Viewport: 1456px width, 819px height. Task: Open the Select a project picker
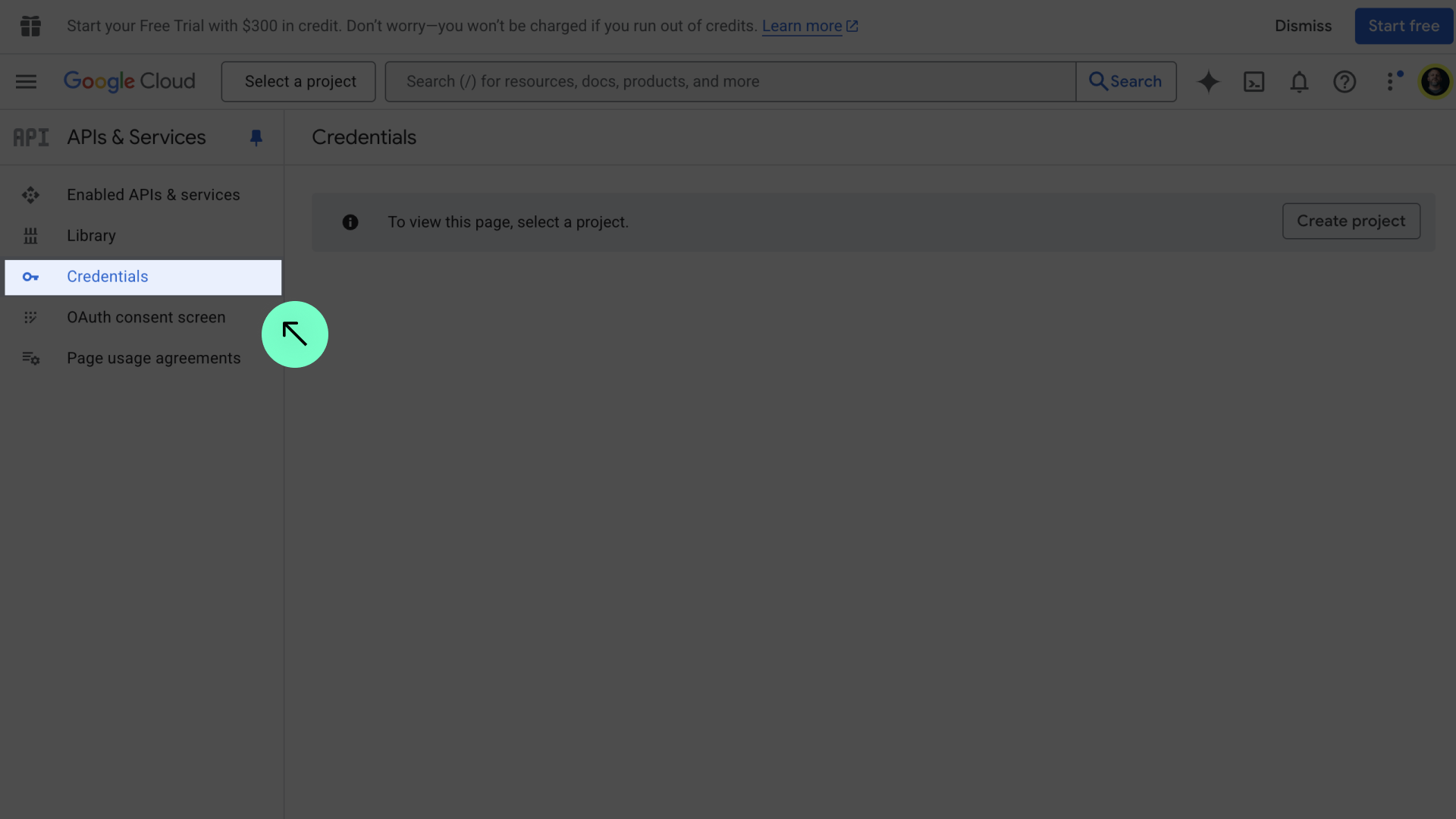point(298,81)
